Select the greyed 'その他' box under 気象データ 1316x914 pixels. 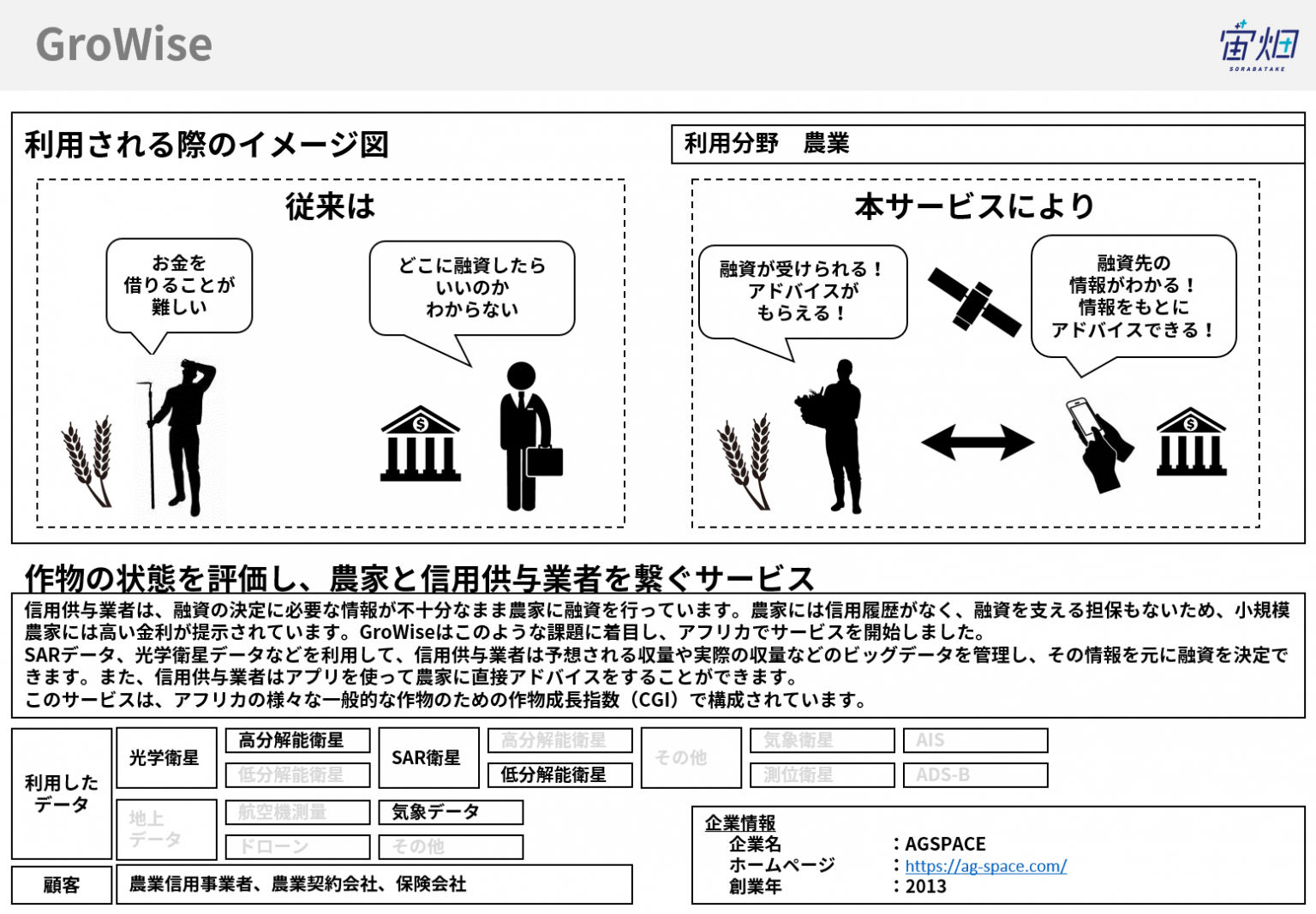451,846
